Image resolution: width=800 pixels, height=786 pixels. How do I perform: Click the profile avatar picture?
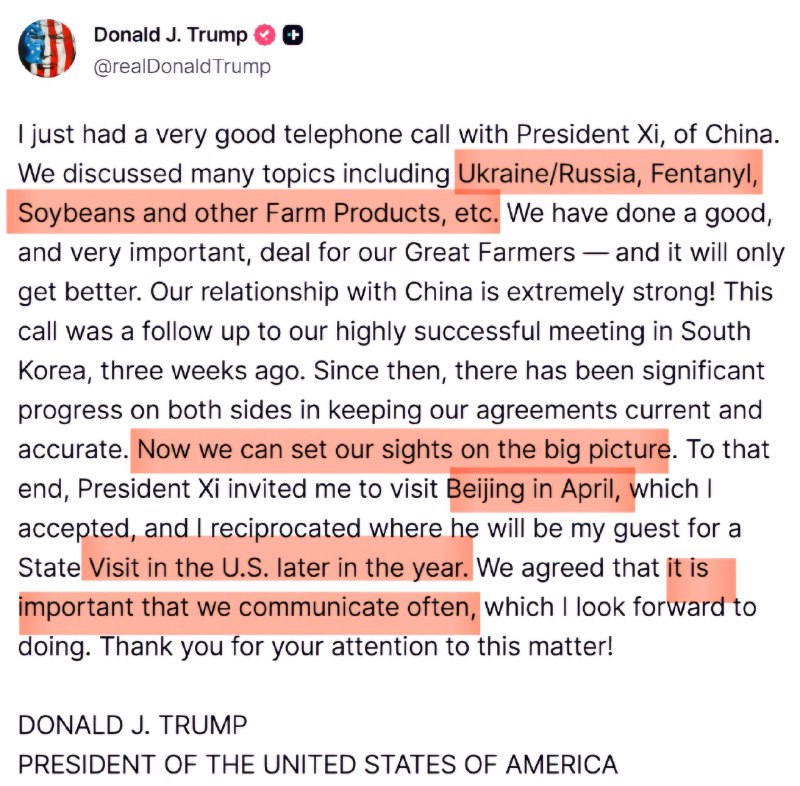[46, 47]
